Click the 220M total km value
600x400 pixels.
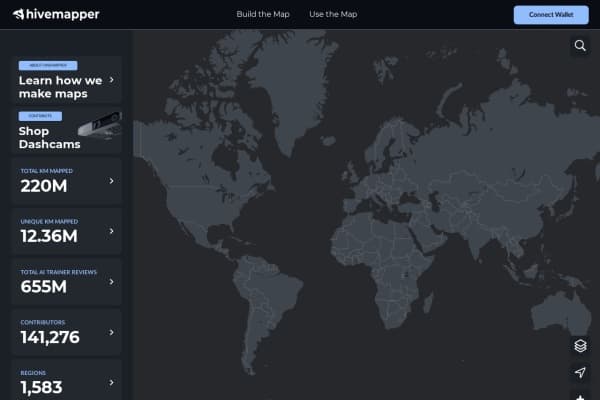pos(44,186)
